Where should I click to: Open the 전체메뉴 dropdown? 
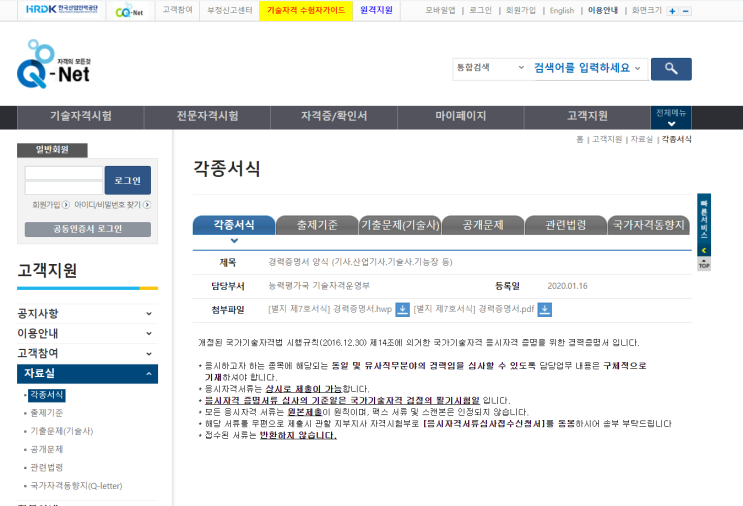click(x=671, y=117)
